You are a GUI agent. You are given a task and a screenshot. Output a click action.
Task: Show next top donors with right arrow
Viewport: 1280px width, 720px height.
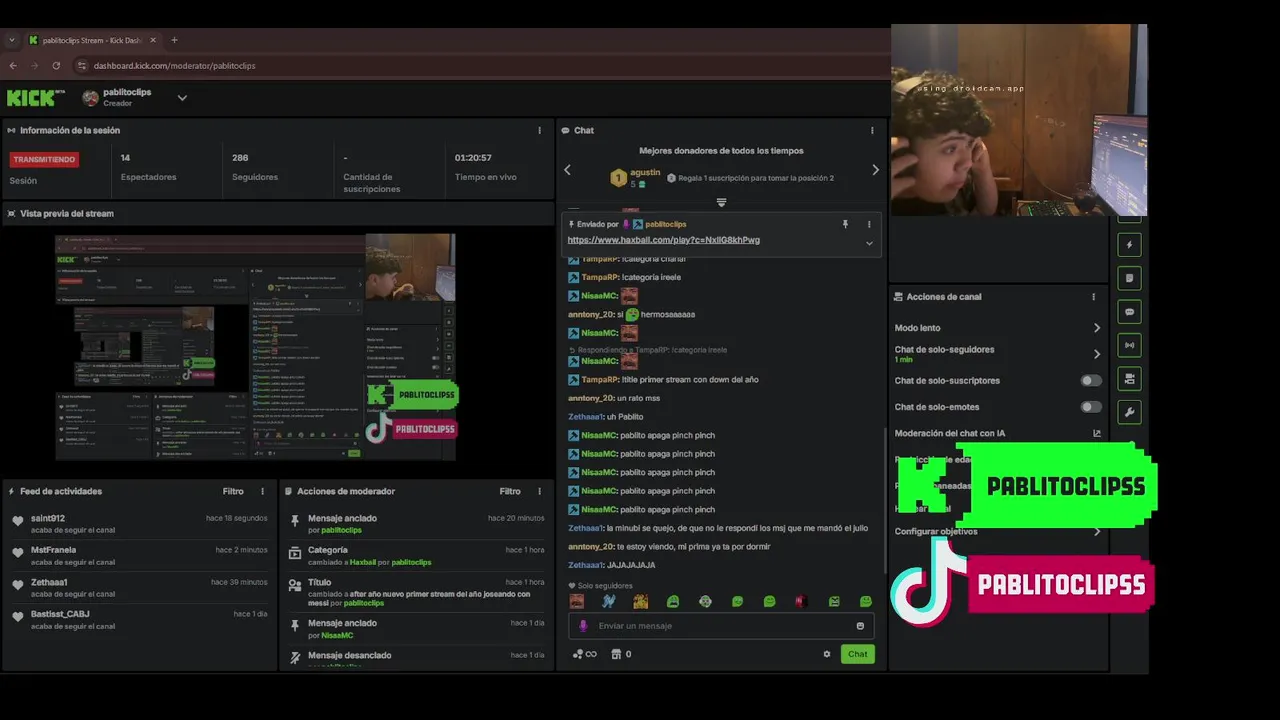pyautogui.click(x=875, y=170)
